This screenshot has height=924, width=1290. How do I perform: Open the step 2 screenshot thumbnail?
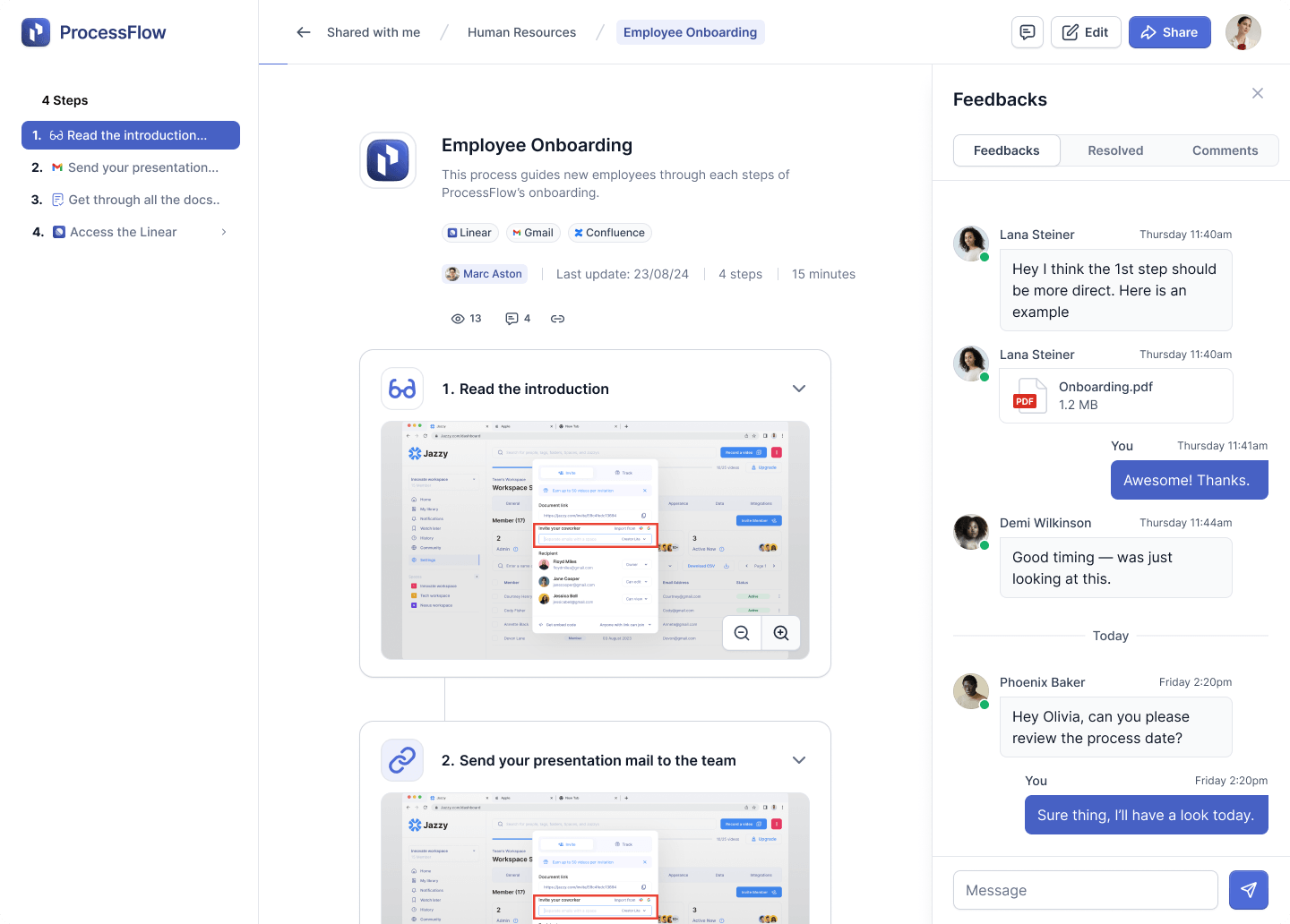click(595, 858)
